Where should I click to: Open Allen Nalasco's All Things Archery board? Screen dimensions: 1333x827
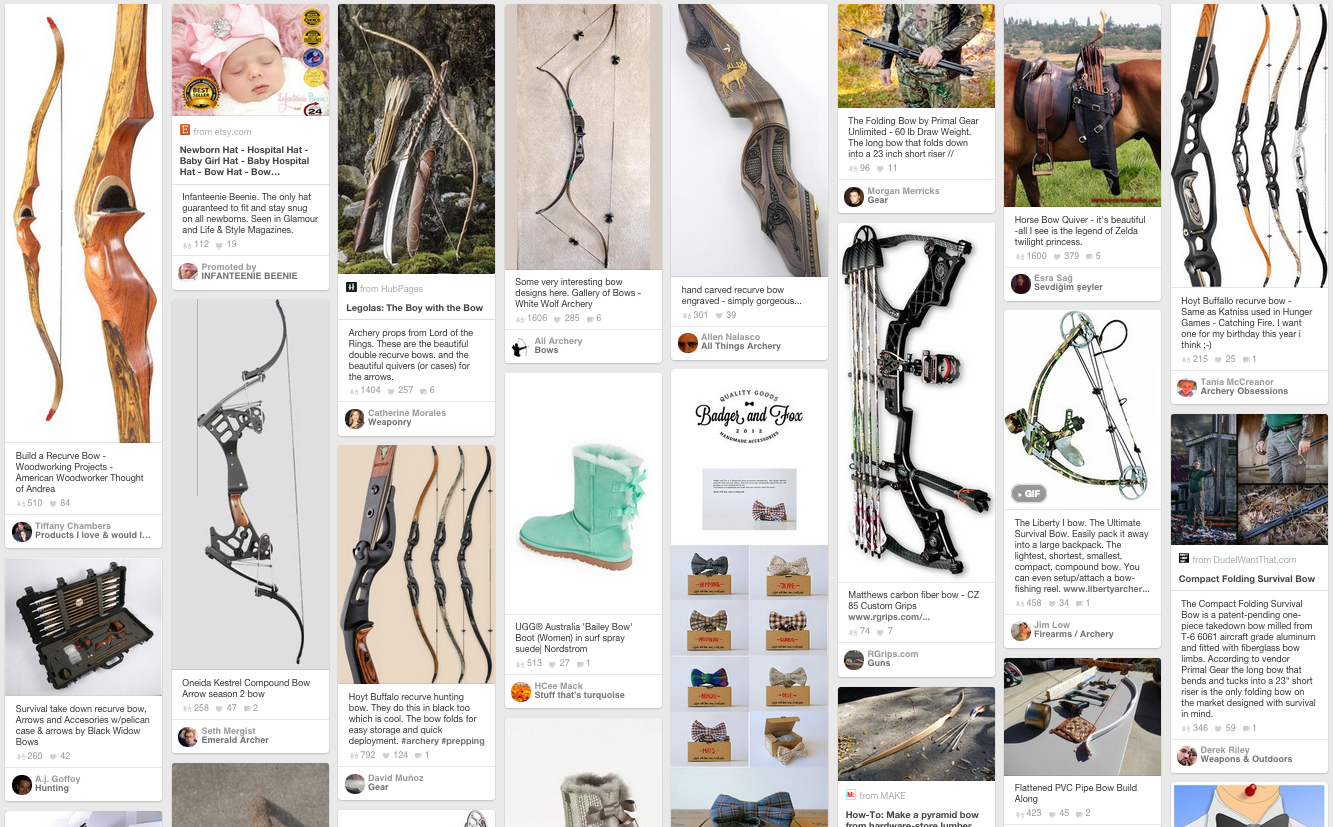coord(741,346)
